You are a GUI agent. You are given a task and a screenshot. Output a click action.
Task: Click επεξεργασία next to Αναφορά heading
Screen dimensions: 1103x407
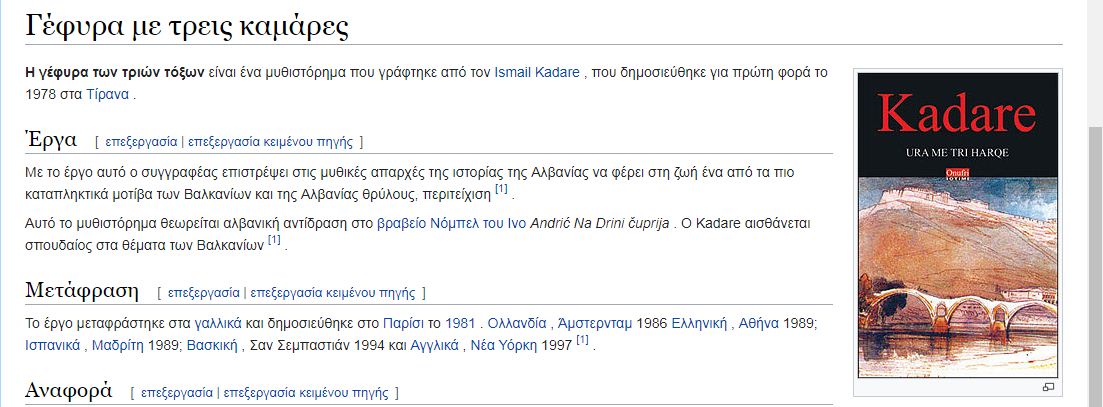tap(177, 392)
